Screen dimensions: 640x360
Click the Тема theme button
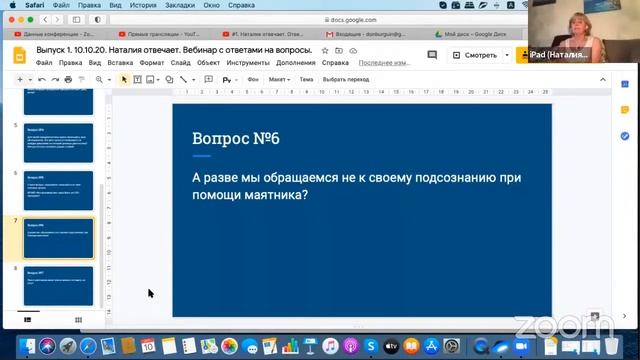pyautogui.click(x=306, y=80)
